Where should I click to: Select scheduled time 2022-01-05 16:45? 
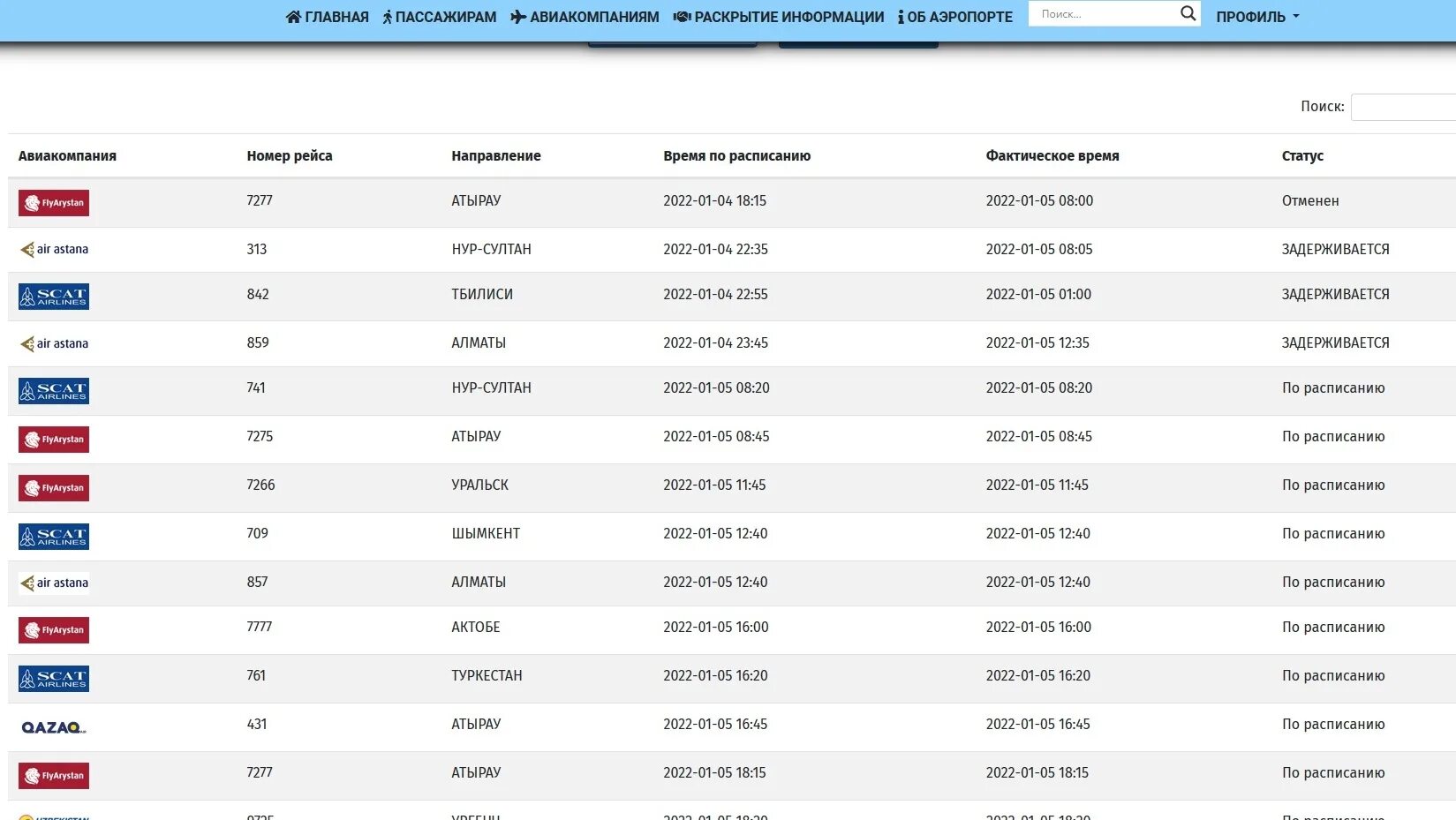[715, 725]
